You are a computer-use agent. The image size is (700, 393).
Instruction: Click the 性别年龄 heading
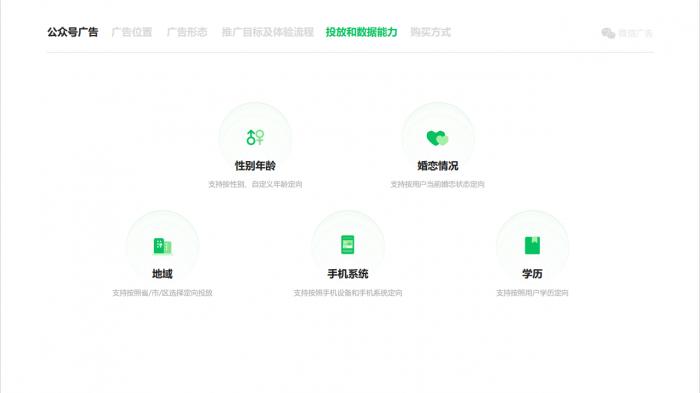pos(255,166)
